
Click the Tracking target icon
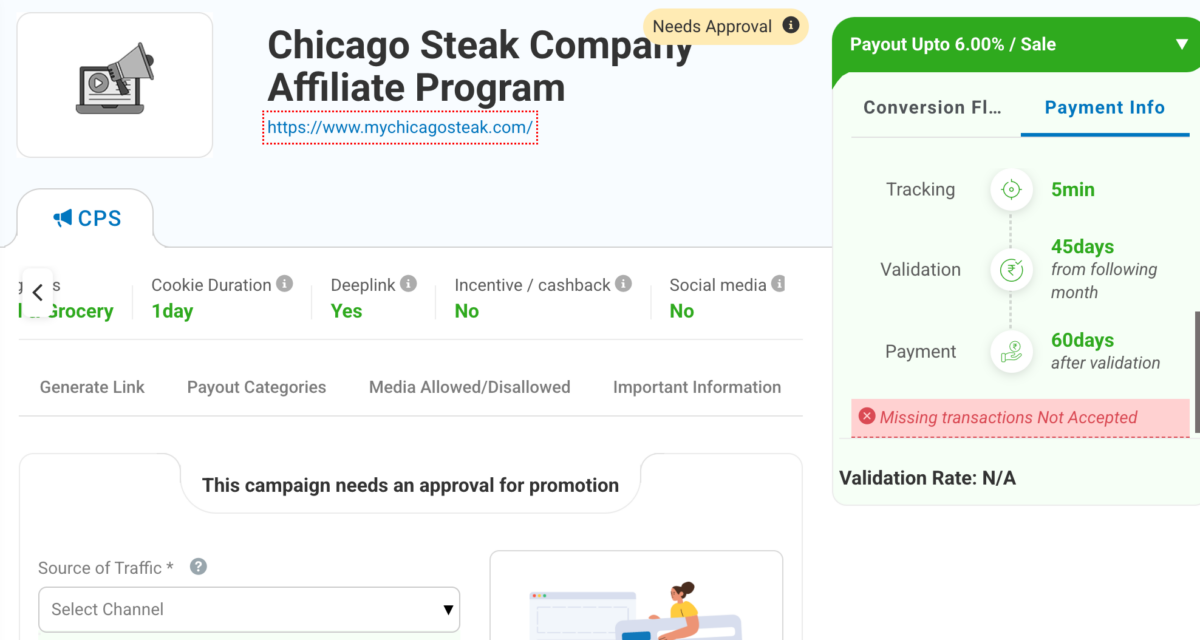(1011, 190)
